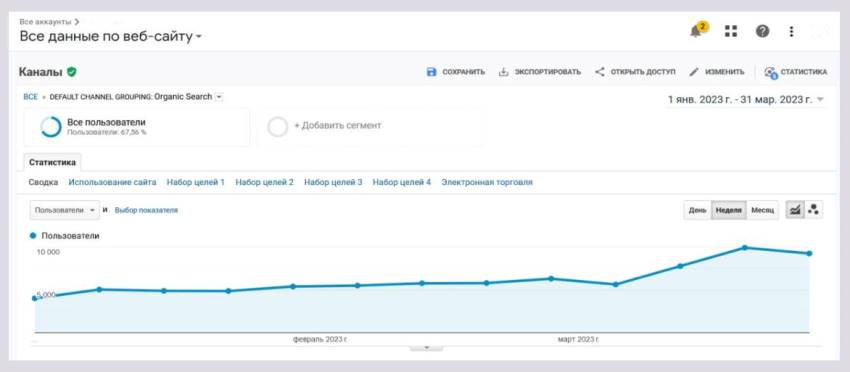The width and height of the screenshot is (850, 372).
Task: Click the Открыть доступ share icon
Action: click(x=600, y=72)
